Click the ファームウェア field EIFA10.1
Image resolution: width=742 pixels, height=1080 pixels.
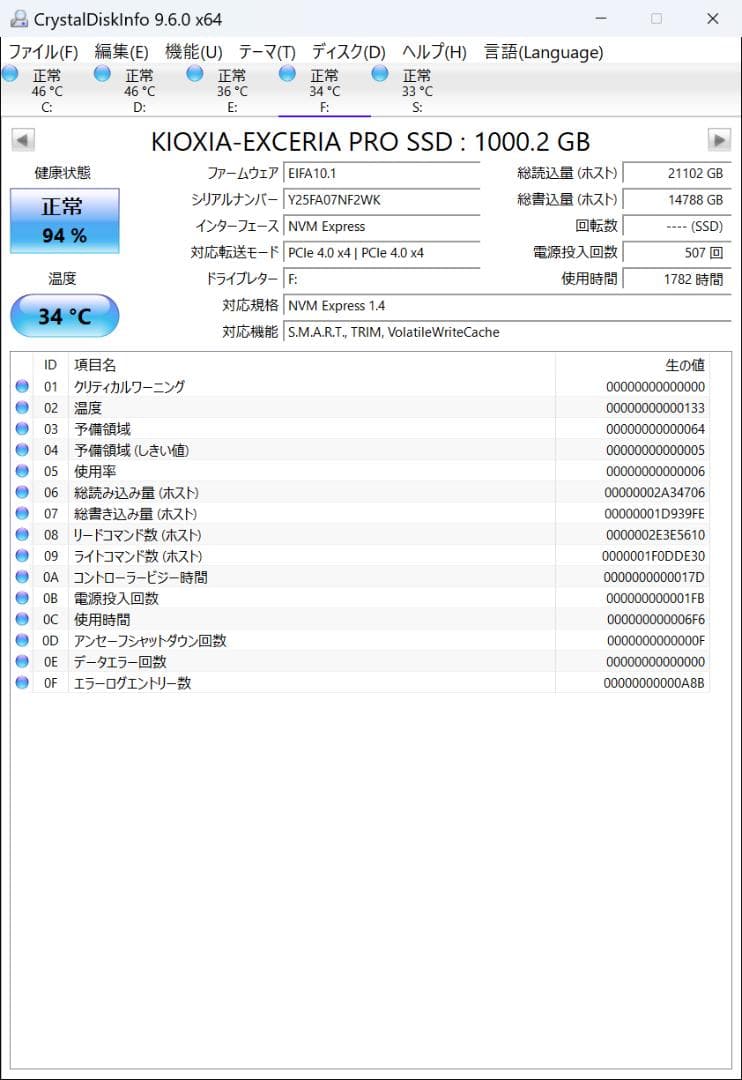[382, 174]
